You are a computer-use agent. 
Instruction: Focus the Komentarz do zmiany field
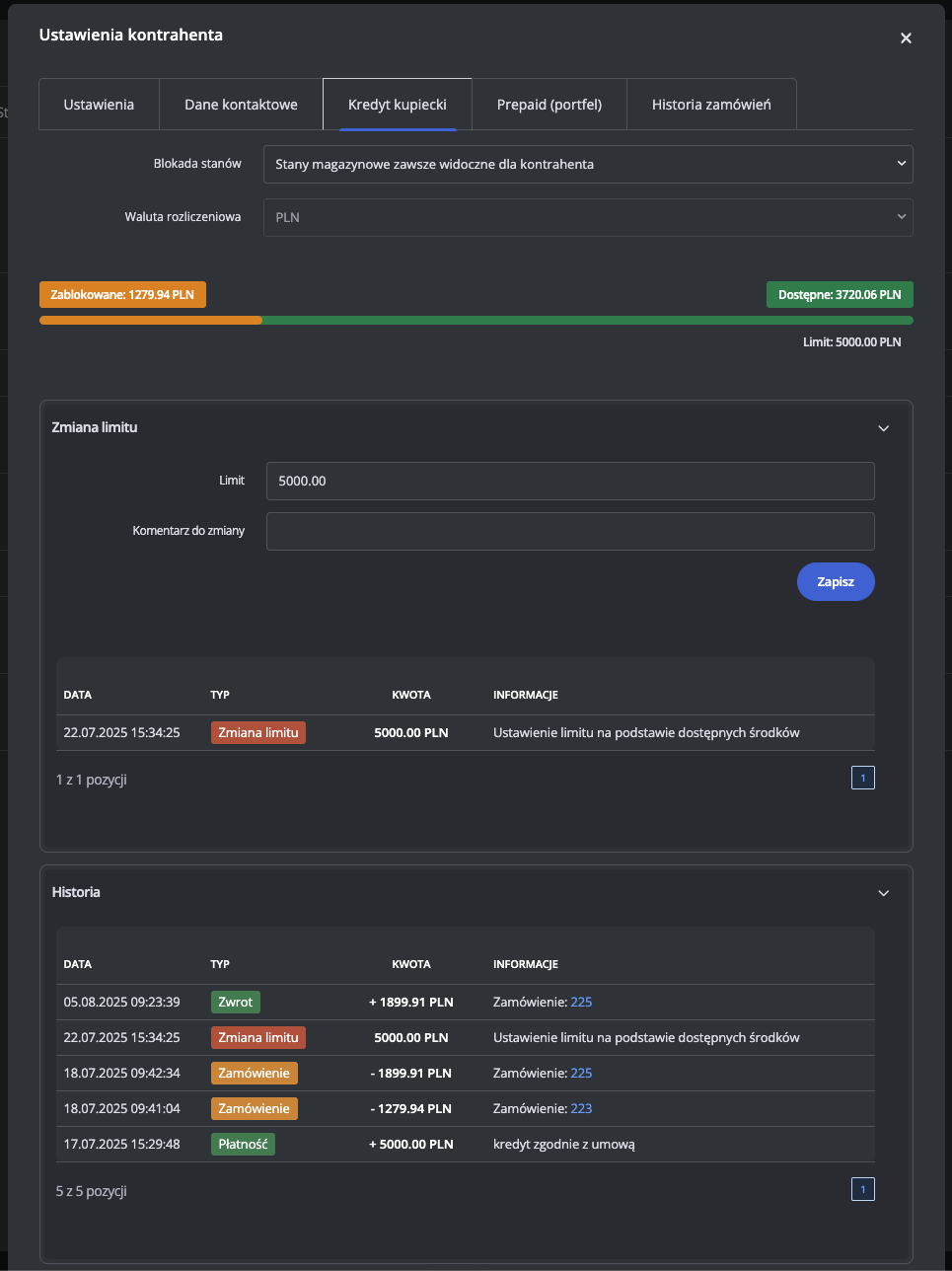click(569, 532)
